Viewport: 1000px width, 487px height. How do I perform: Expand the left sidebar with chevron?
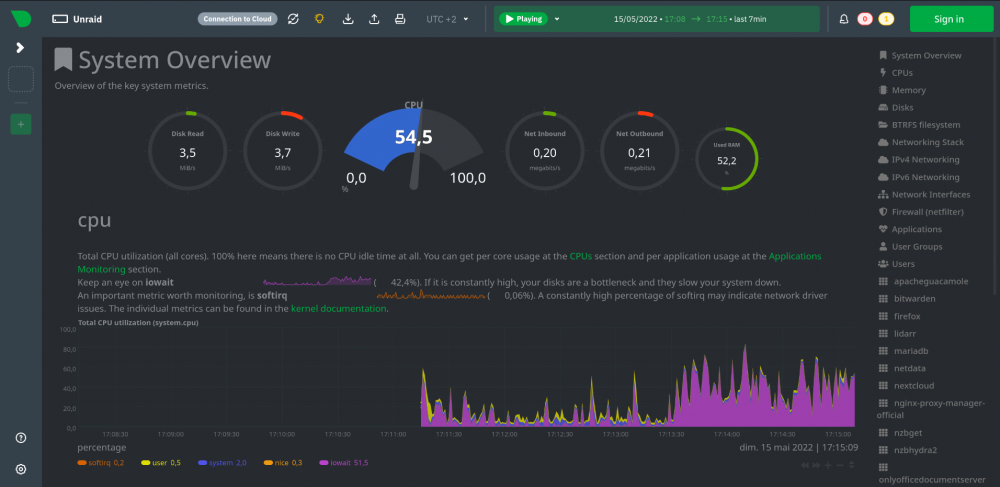coord(20,48)
